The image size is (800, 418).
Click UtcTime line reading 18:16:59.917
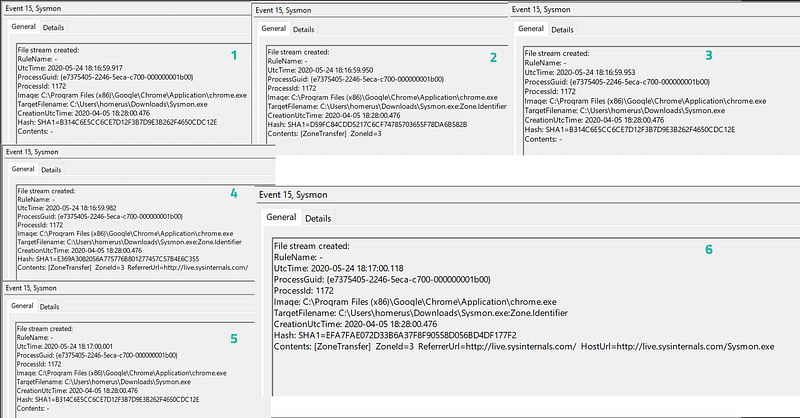click(x=70, y=68)
